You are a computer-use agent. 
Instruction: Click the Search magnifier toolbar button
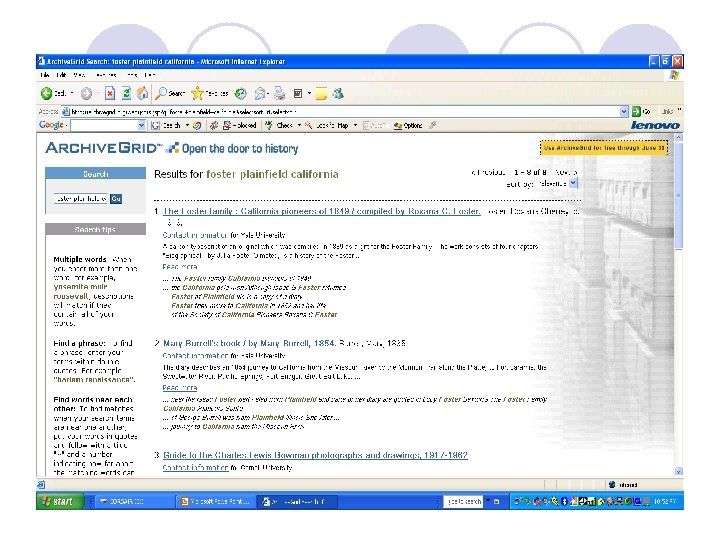(170, 93)
